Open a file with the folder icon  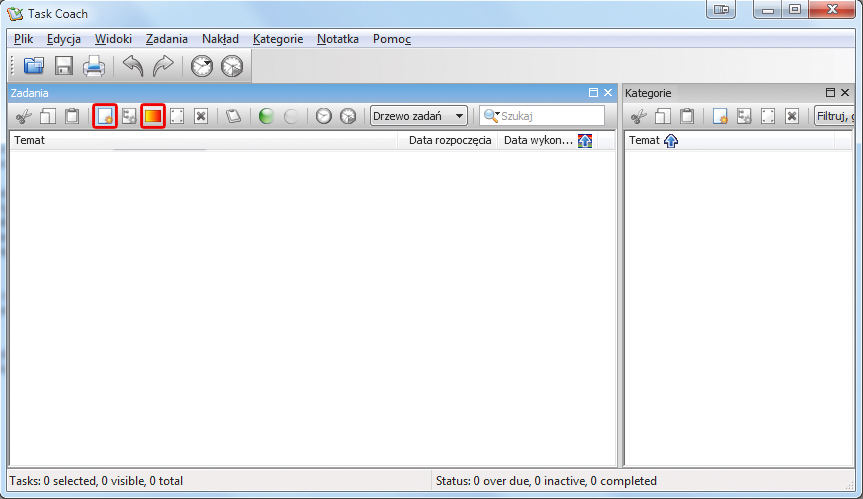[x=34, y=67]
